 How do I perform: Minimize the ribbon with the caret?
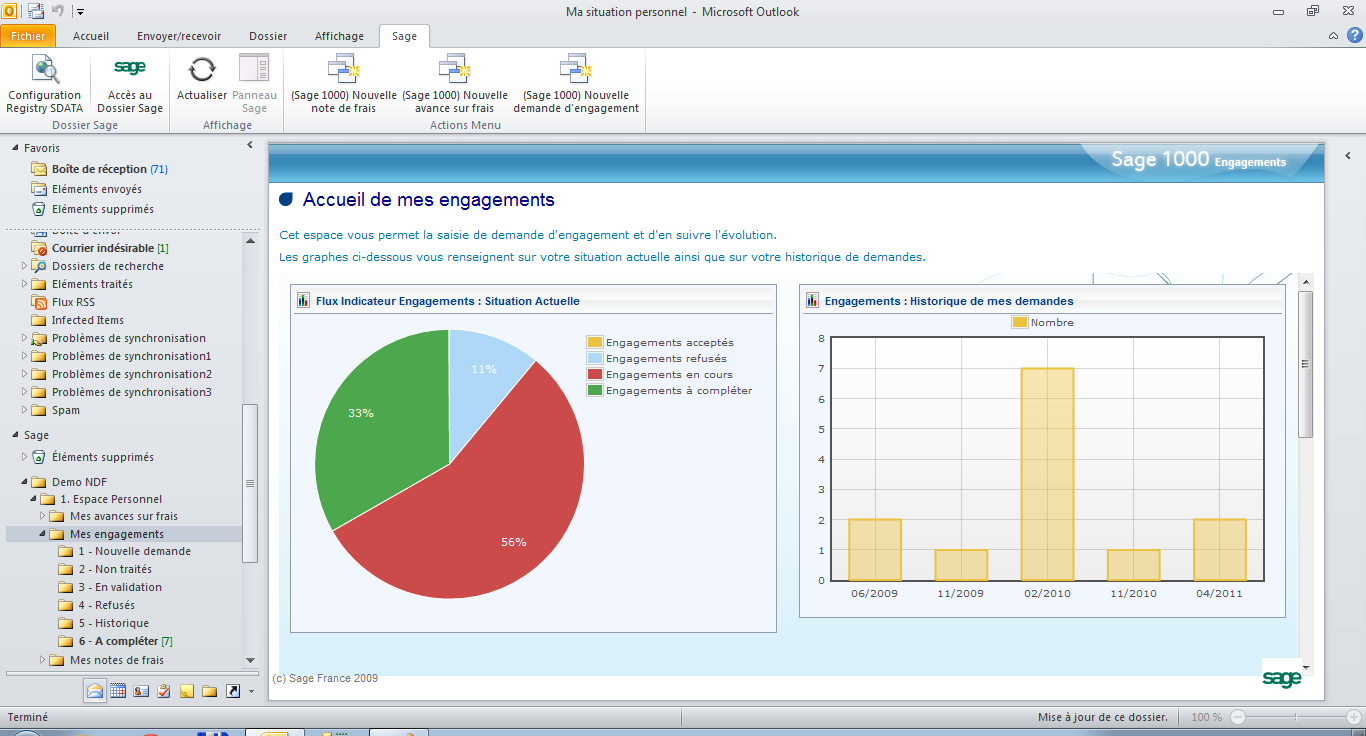click(x=1334, y=36)
